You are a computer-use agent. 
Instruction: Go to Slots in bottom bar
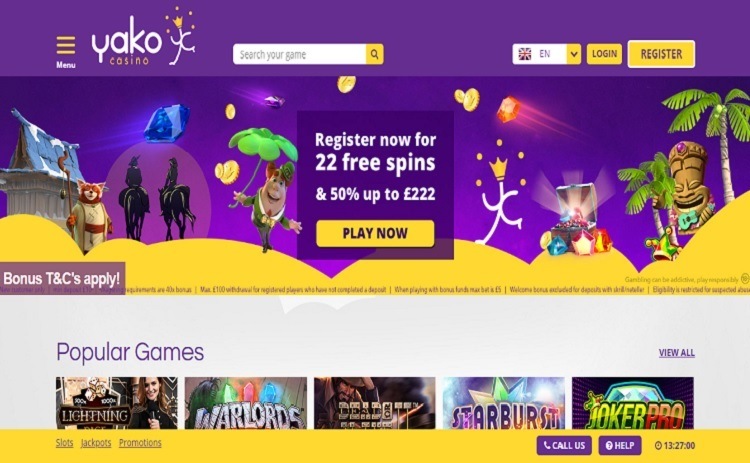[65, 443]
